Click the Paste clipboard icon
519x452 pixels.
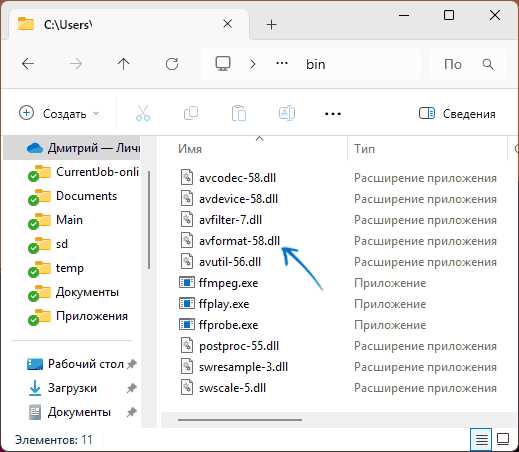239,113
